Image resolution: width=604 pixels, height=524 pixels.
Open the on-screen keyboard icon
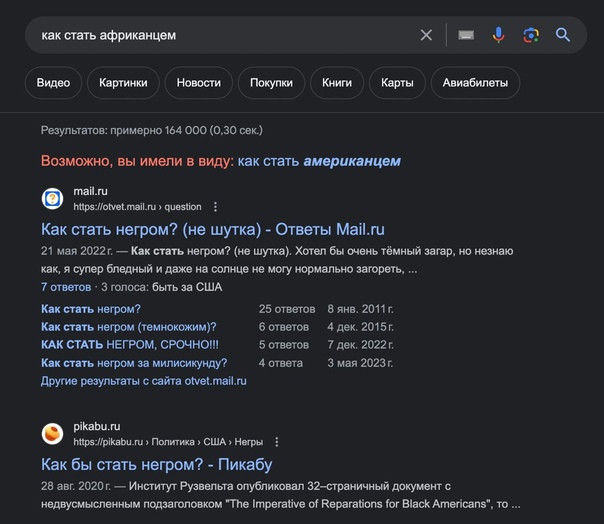pyautogui.click(x=466, y=35)
